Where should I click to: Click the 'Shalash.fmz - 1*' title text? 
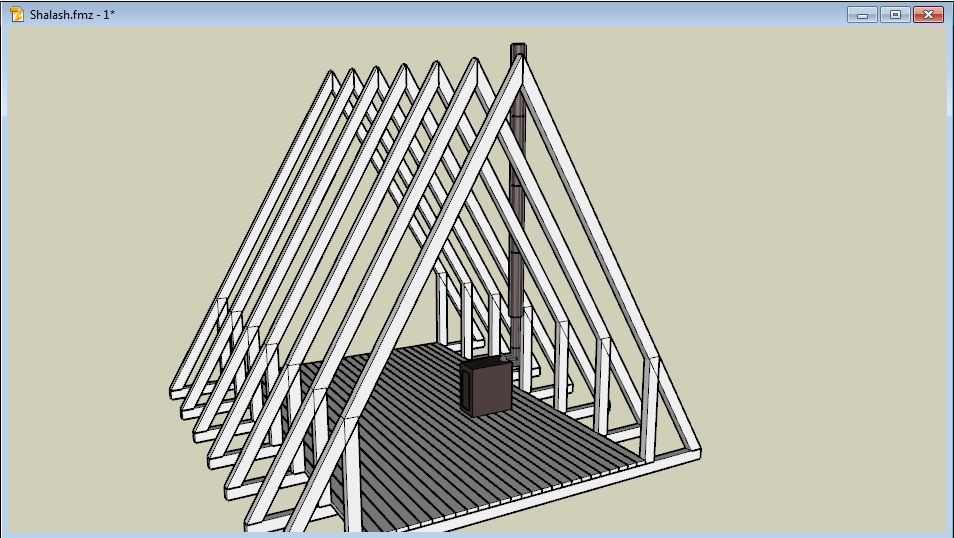point(72,14)
